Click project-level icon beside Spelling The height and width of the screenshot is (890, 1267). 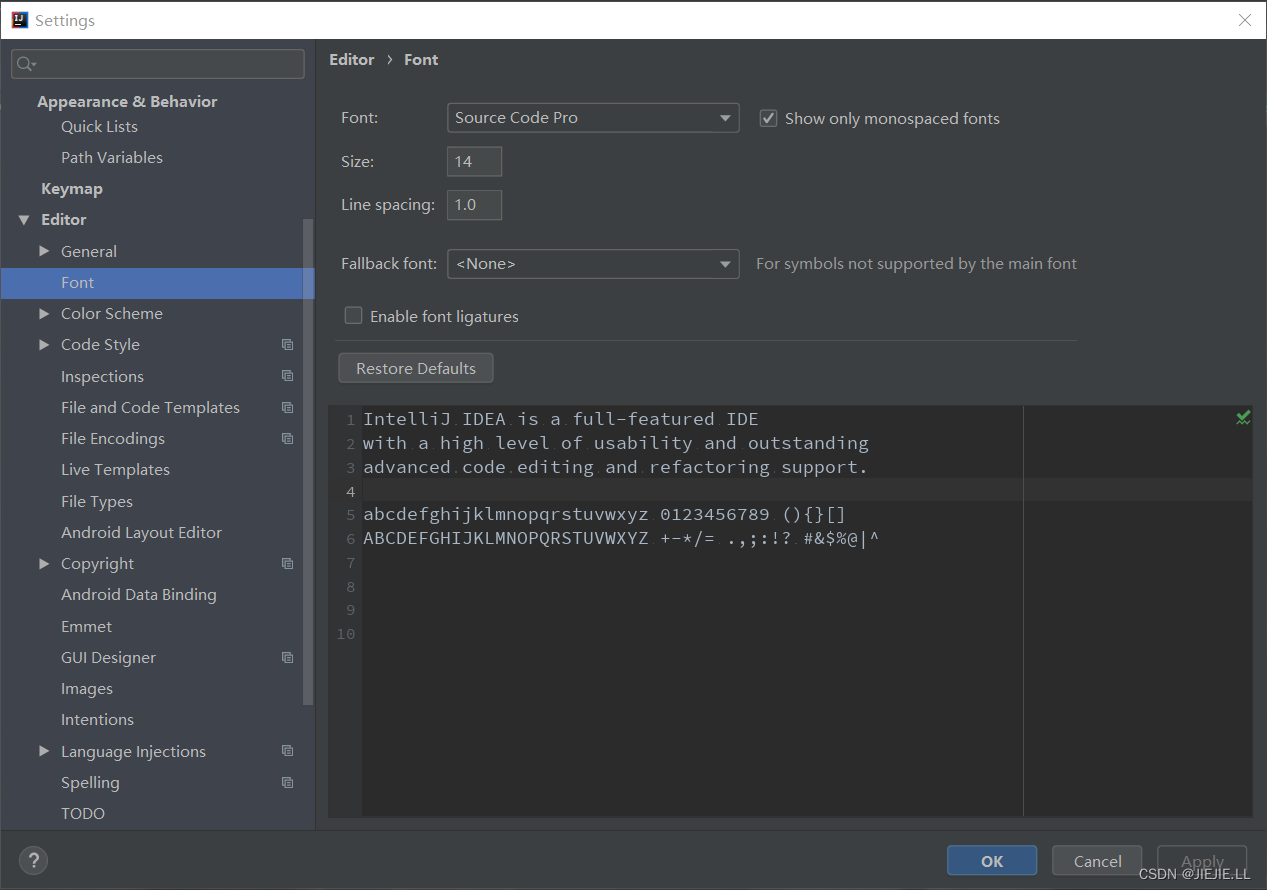tap(288, 783)
